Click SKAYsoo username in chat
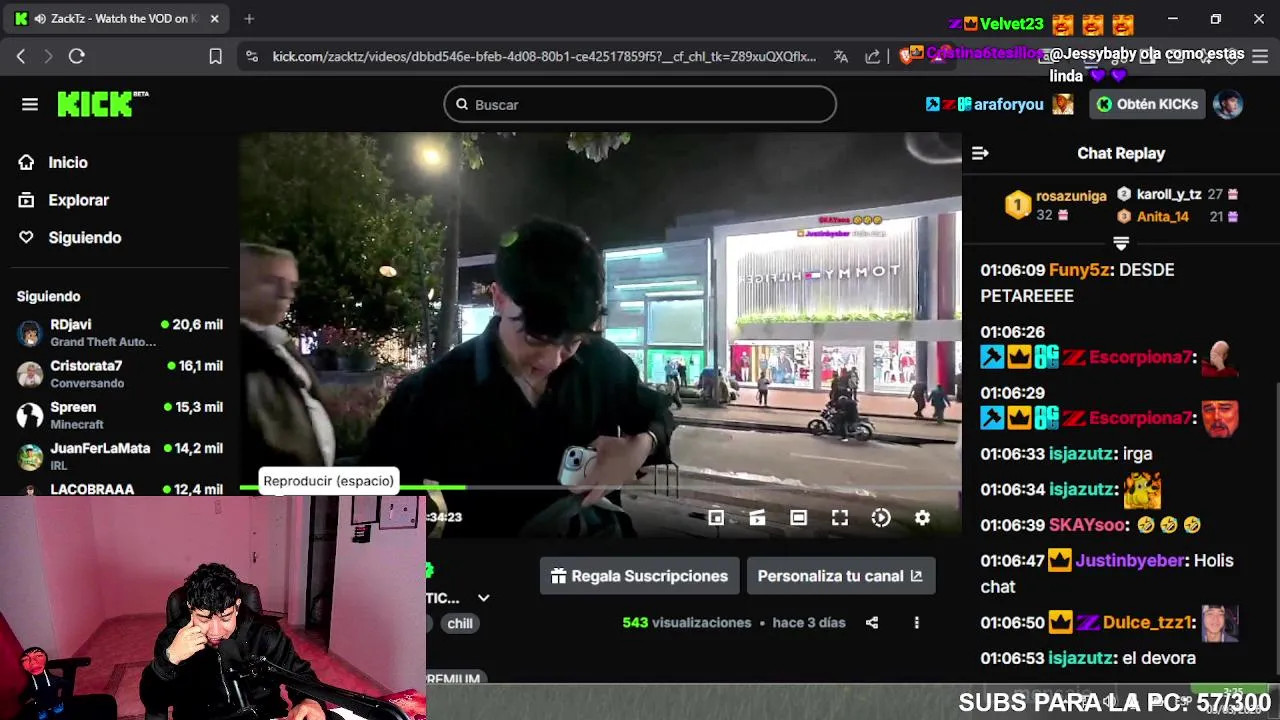 pos(1088,525)
